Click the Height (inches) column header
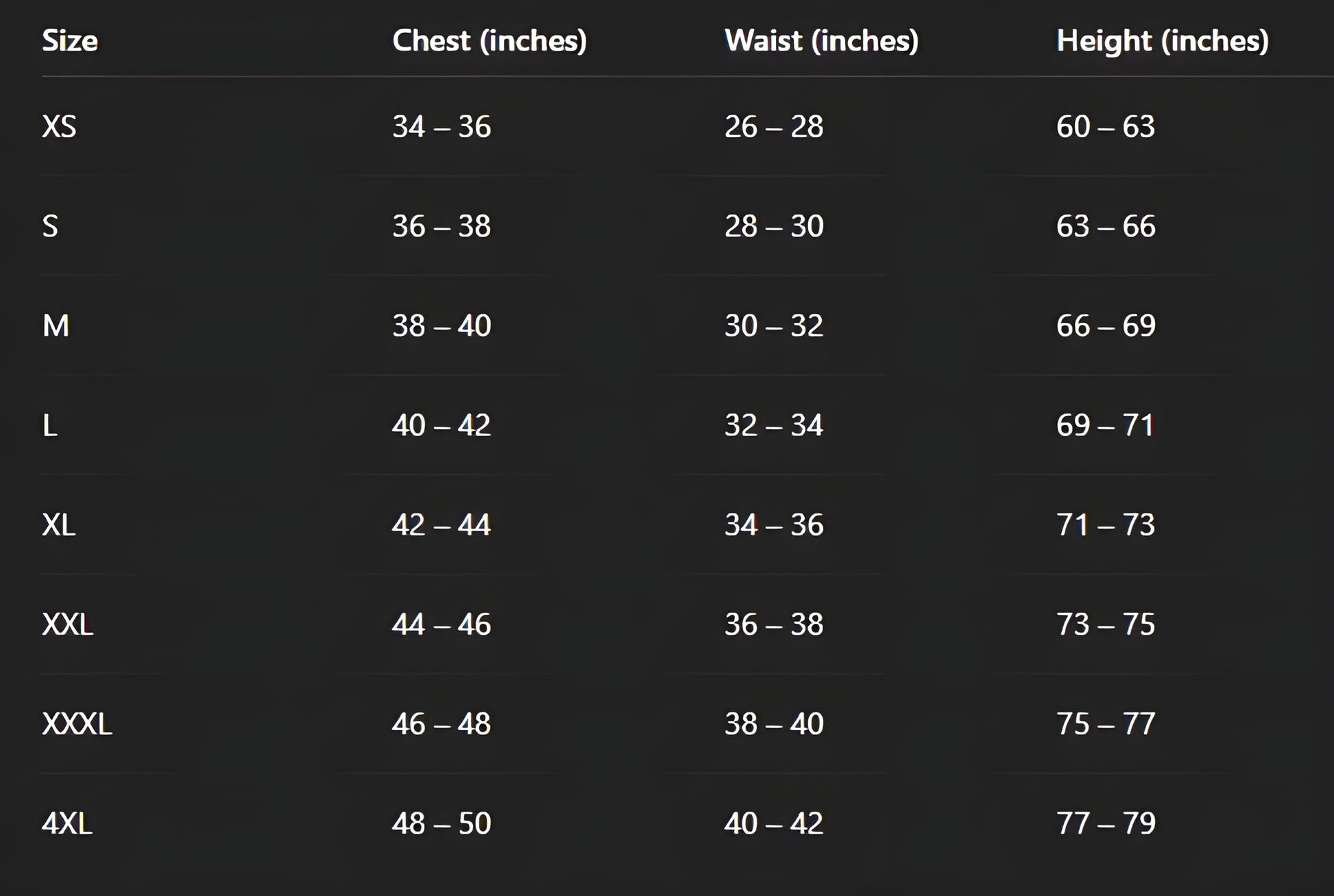The width and height of the screenshot is (1334, 896). pos(1163,40)
